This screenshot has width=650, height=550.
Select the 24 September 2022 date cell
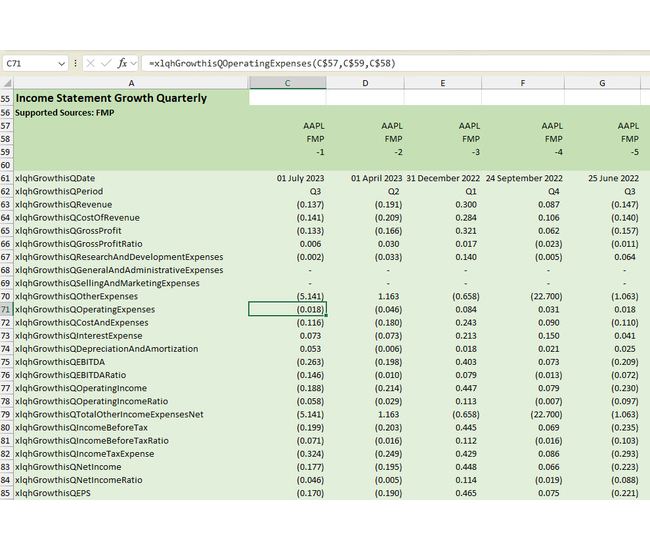(x=523, y=178)
